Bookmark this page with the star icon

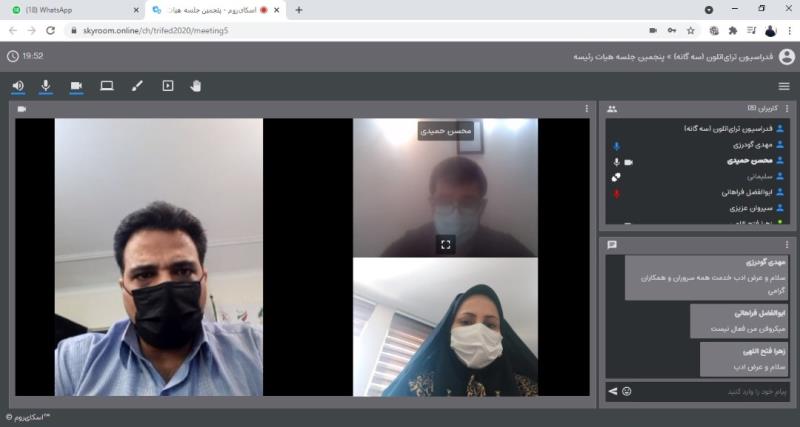[691, 31]
